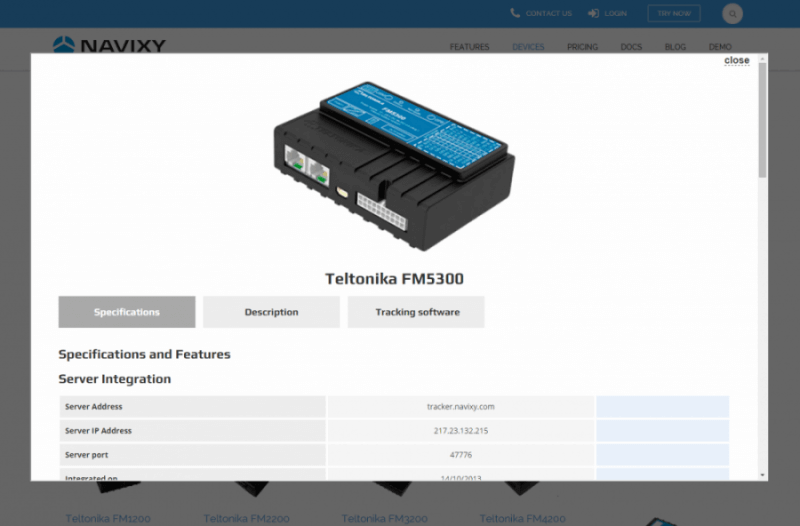The image size is (800, 526).
Task: Switch to the Specifications tab
Action: [127, 312]
